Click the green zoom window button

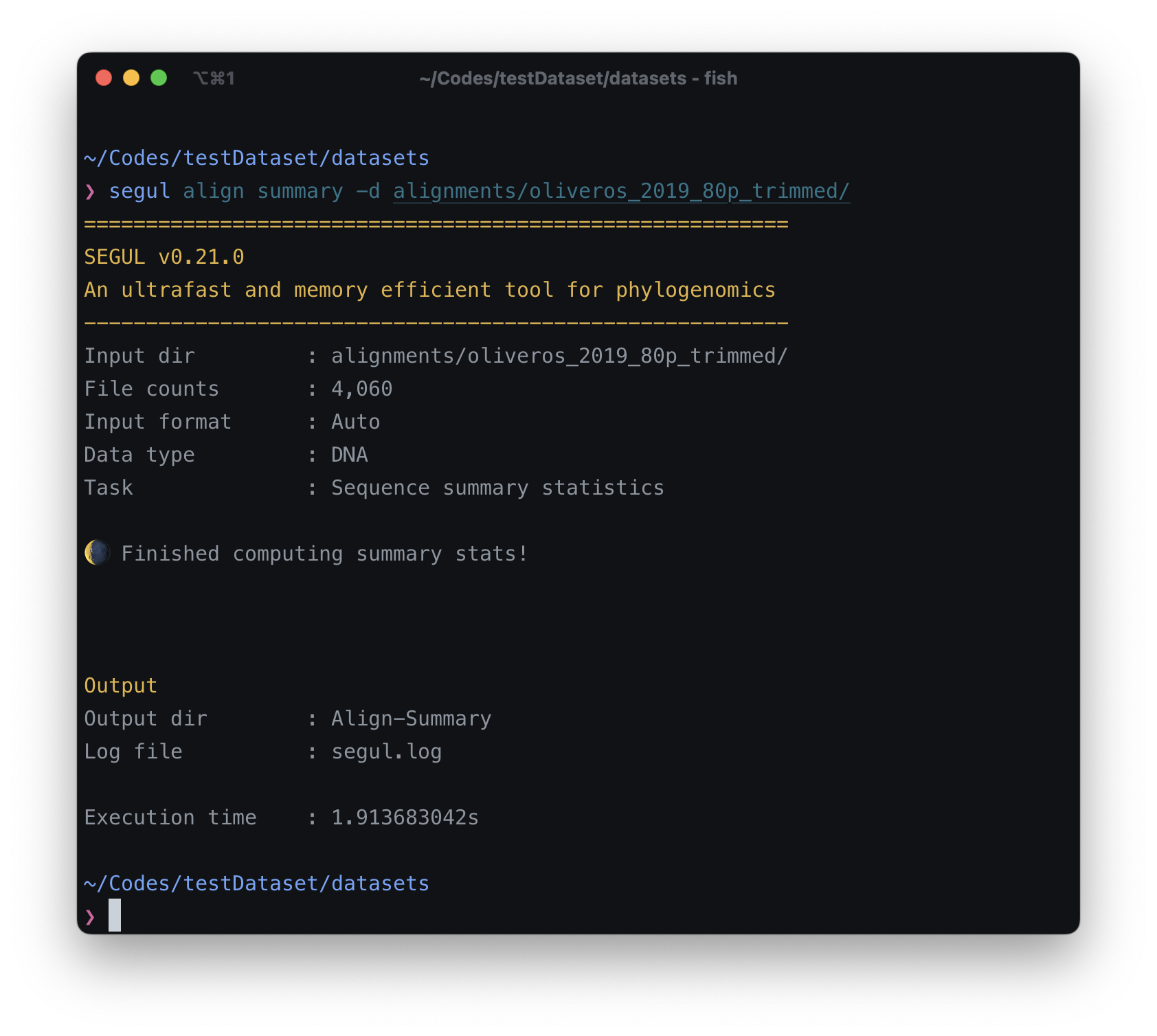click(x=159, y=78)
